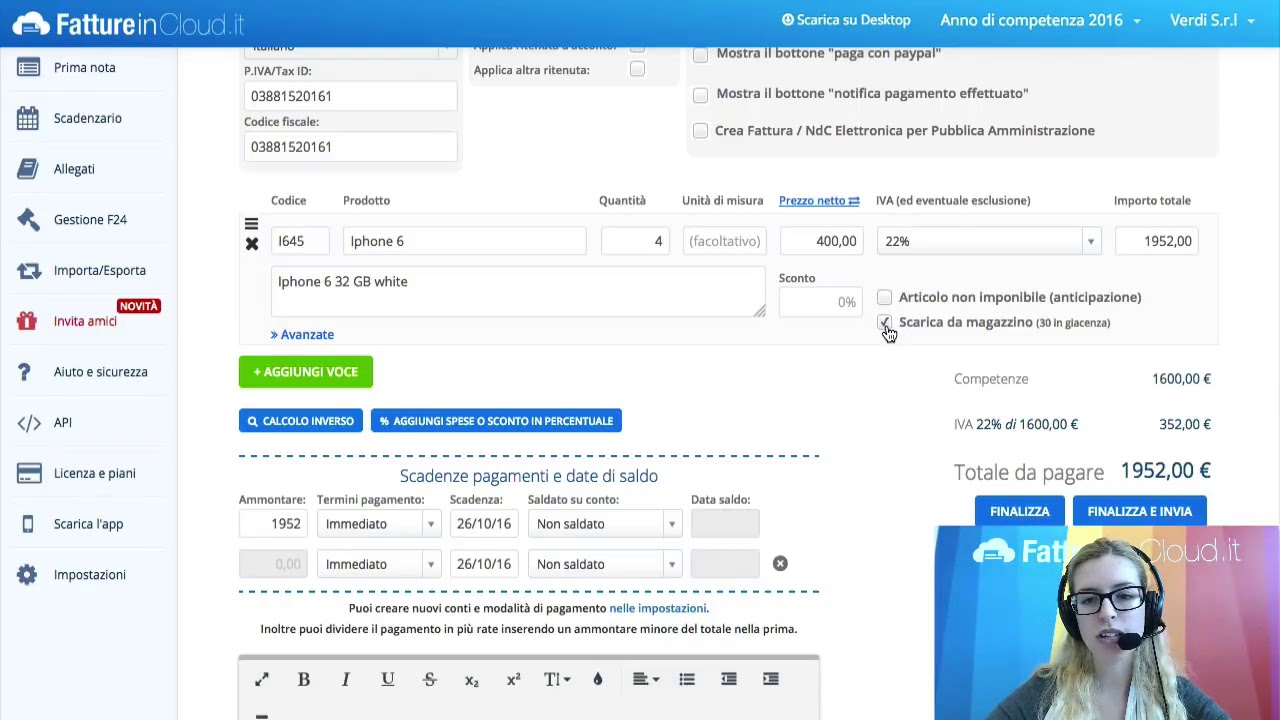This screenshot has width=1280, height=720.
Task: Open Impostazioni gear icon
Action: [28, 575]
